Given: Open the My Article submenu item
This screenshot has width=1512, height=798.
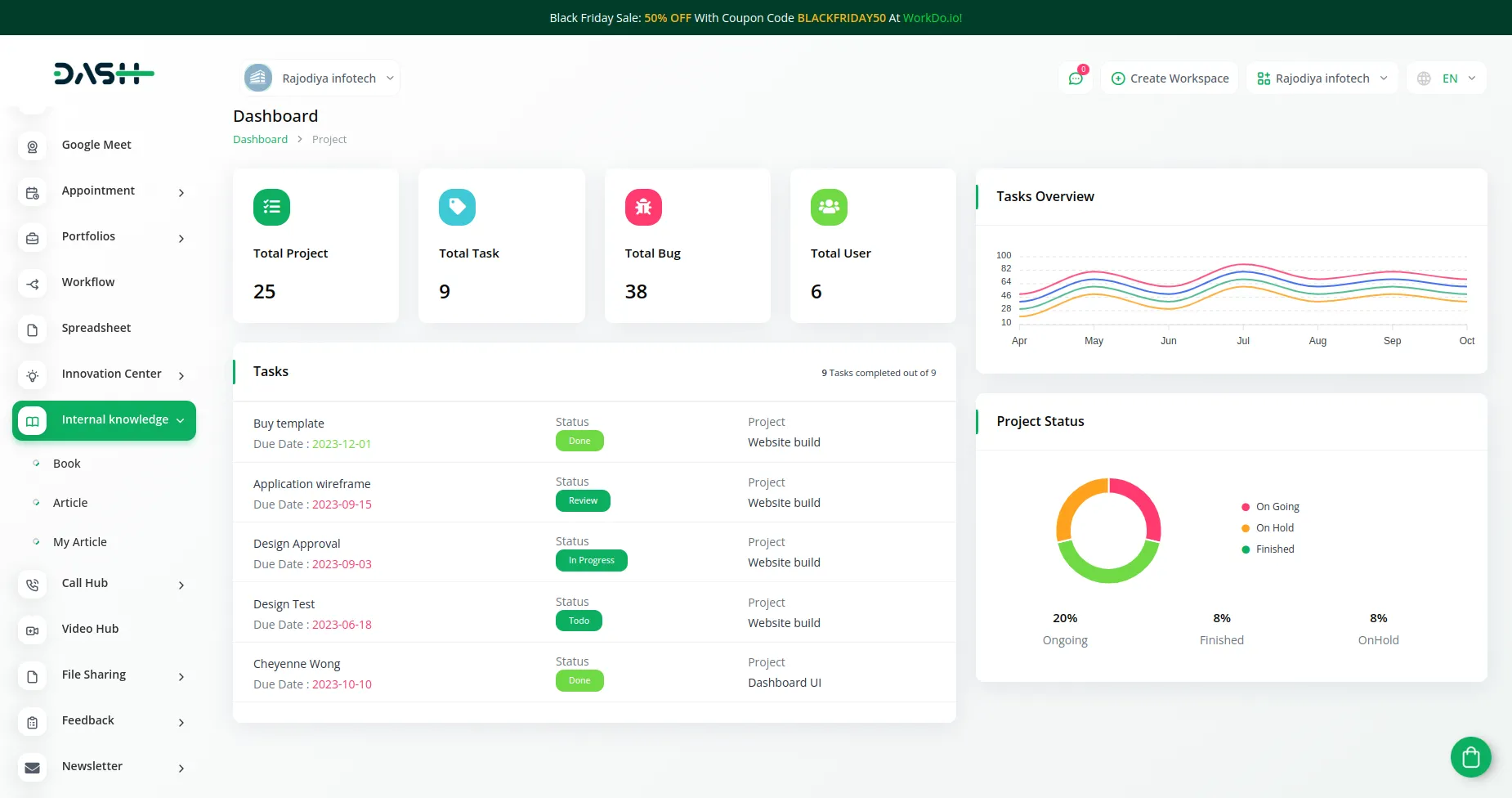Looking at the screenshot, I should point(80,542).
